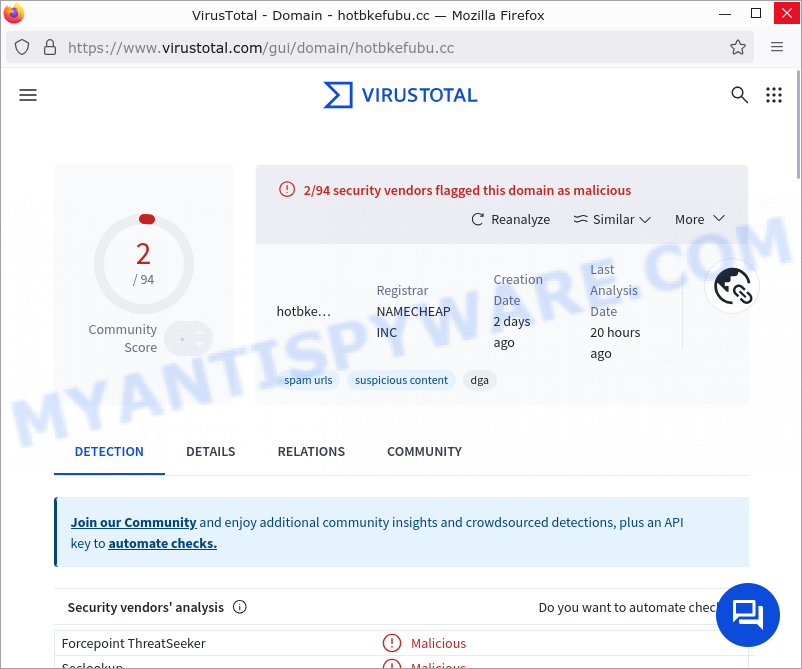
Task: Click the security vendors' analysis info icon
Action: pos(240,607)
